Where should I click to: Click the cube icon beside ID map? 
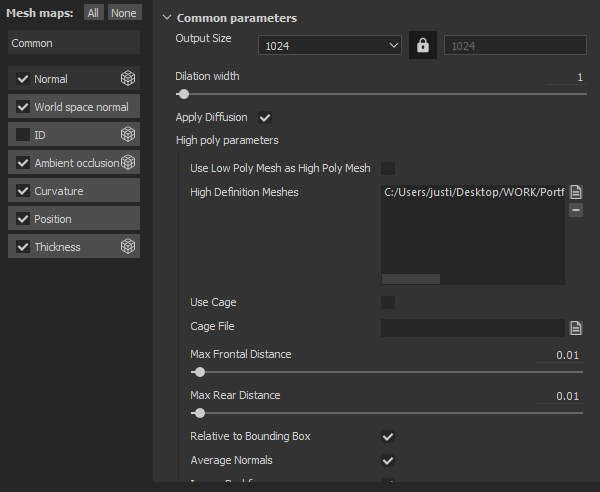pos(128,135)
